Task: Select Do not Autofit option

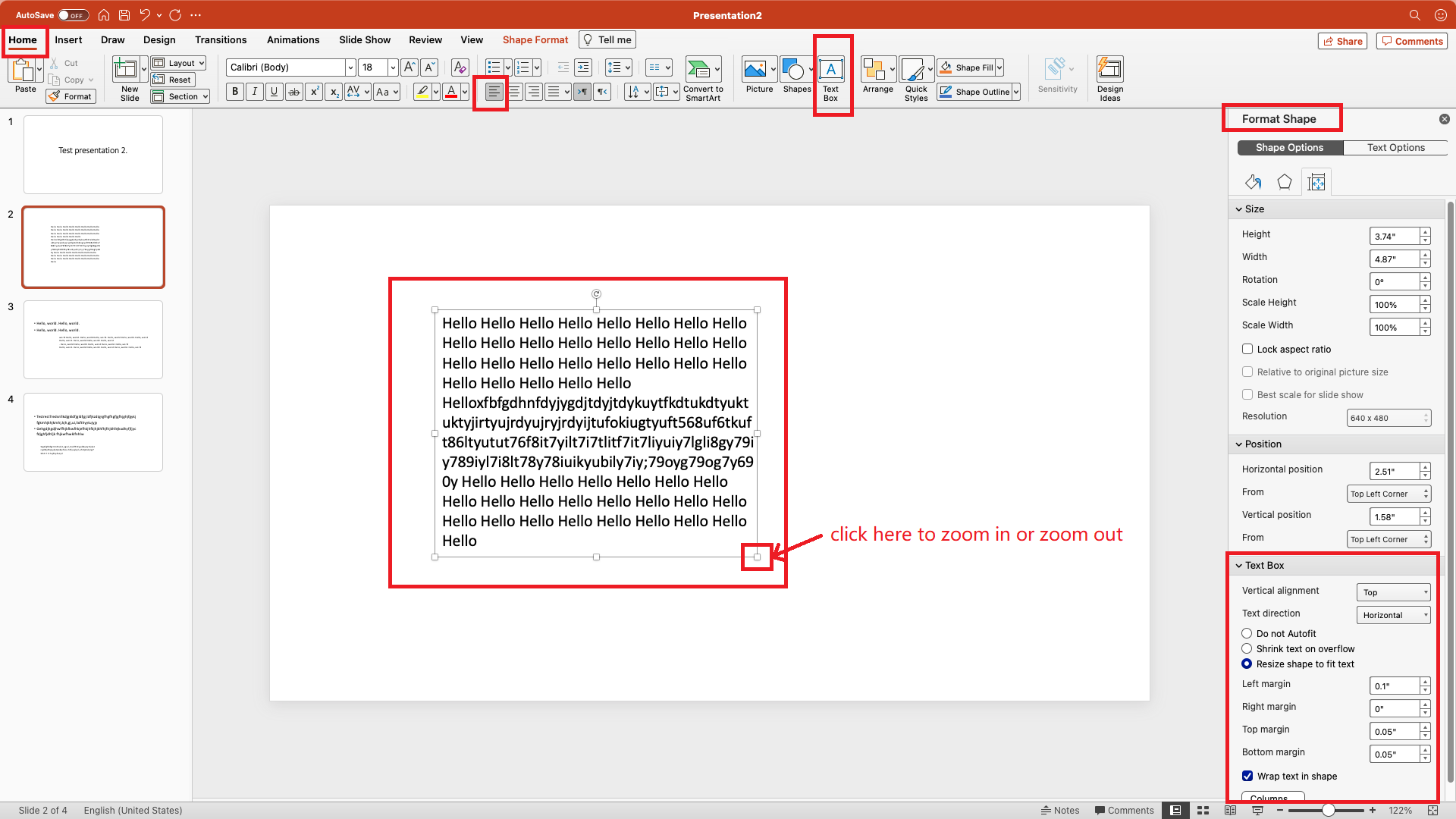Action: [x=1247, y=633]
